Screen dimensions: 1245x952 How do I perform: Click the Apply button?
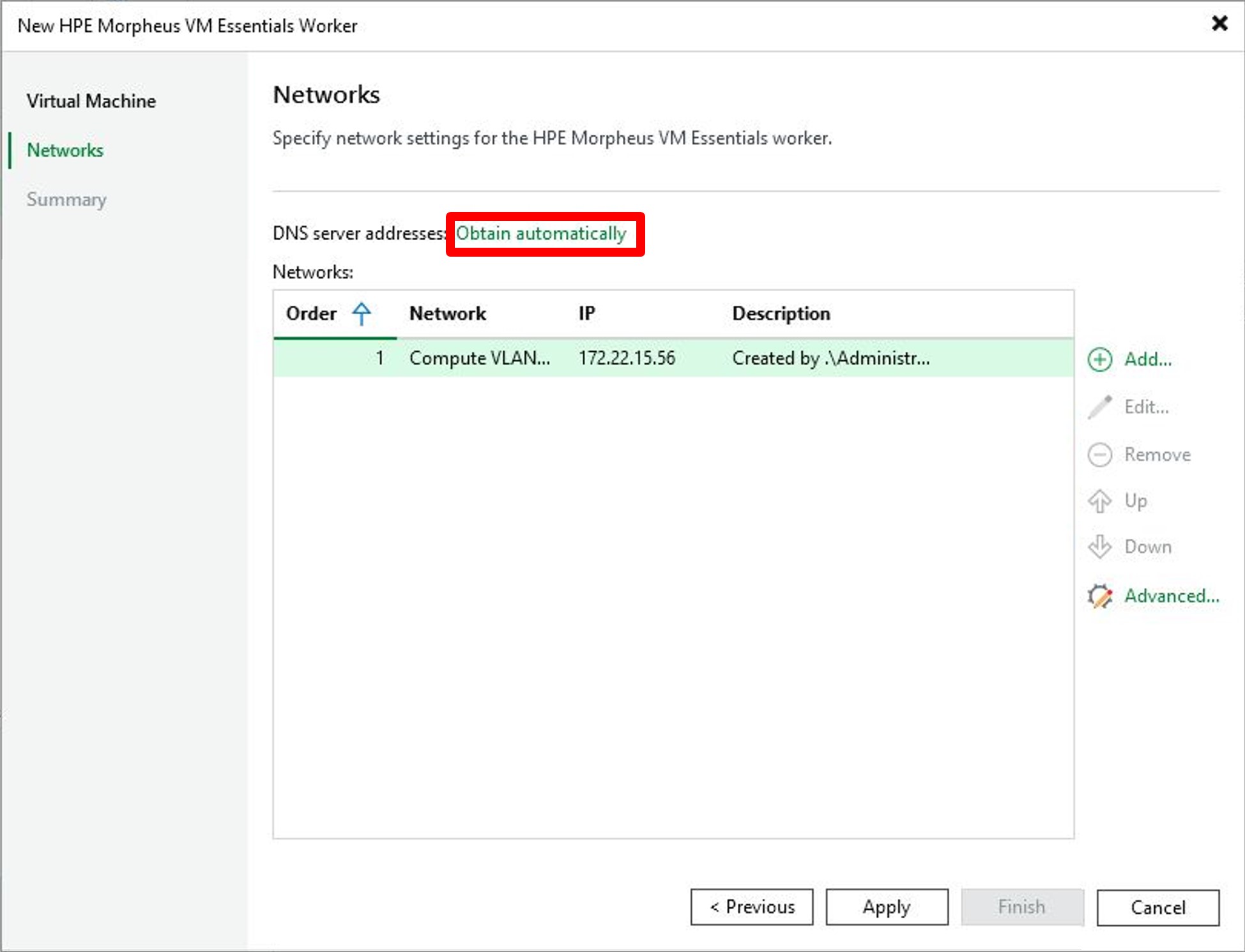(887, 907)
